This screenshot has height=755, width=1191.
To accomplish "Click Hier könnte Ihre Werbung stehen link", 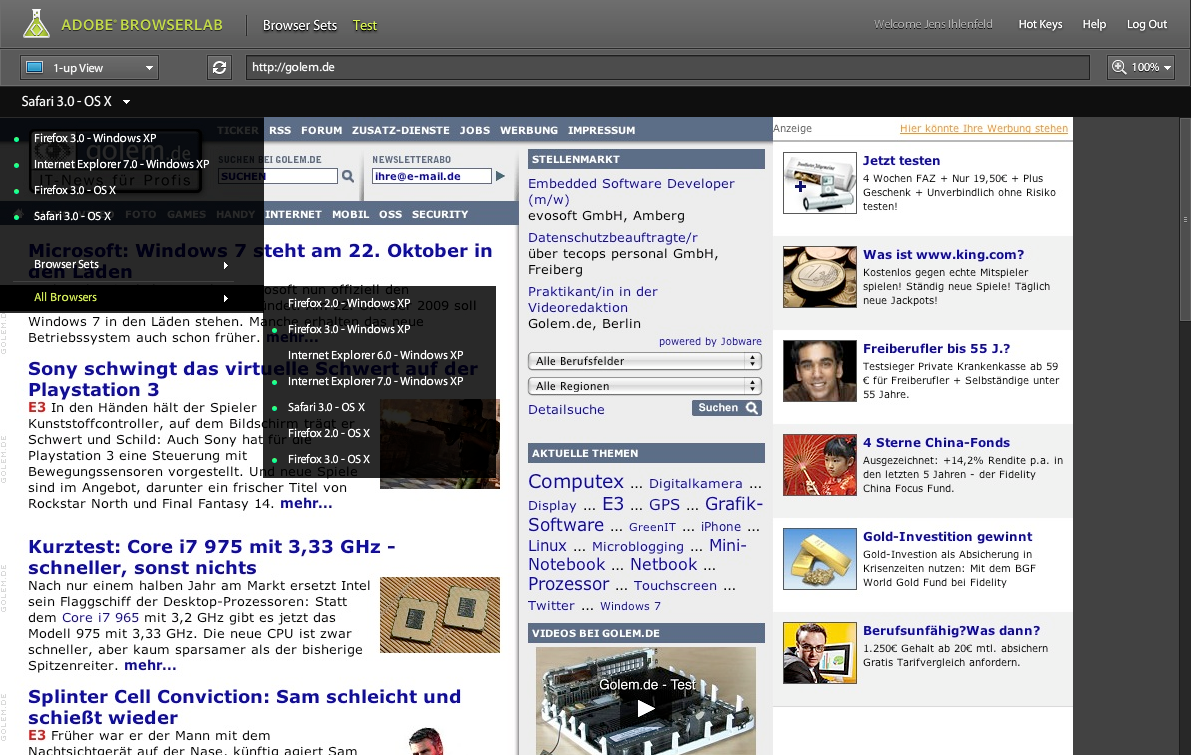I will (x=984, y=128).
